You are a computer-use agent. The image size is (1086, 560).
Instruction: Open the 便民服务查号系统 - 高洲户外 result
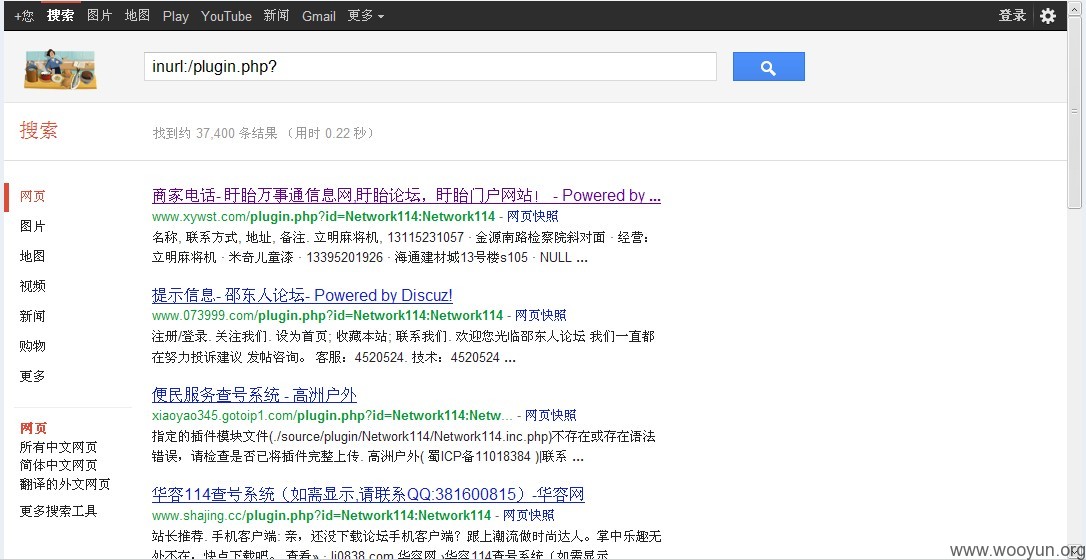(x=254, y=395)
